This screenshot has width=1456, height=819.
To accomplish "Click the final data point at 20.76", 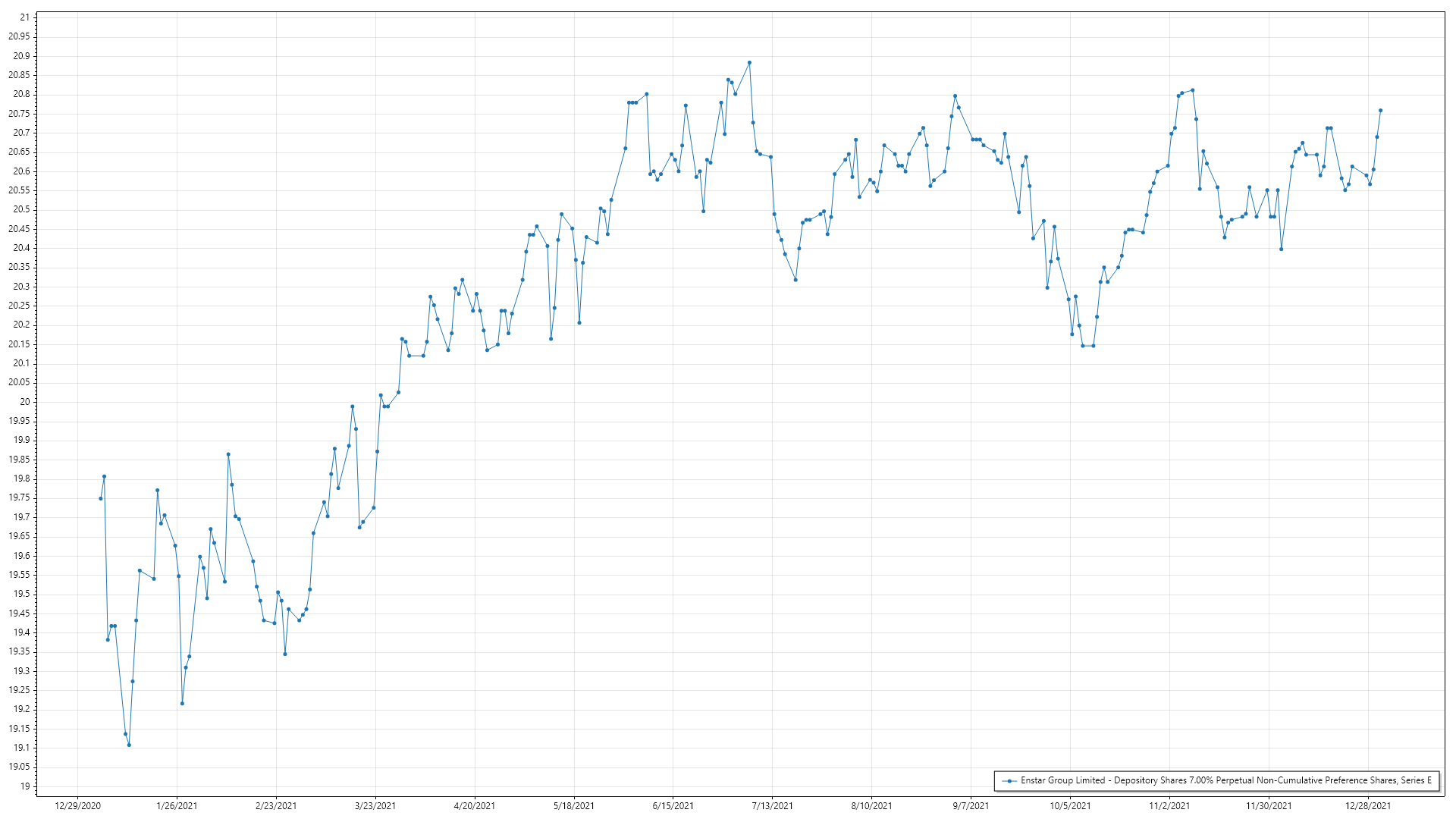I will (1380, 111).
